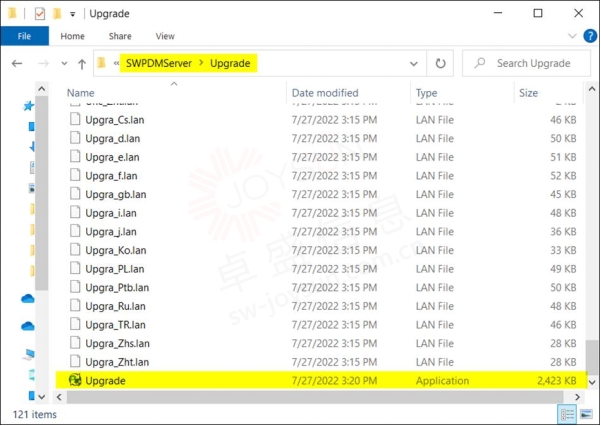The width and height of the screenshot is (601, 426).
Task: Sort by the Size column header
Action: click(528, 93)
